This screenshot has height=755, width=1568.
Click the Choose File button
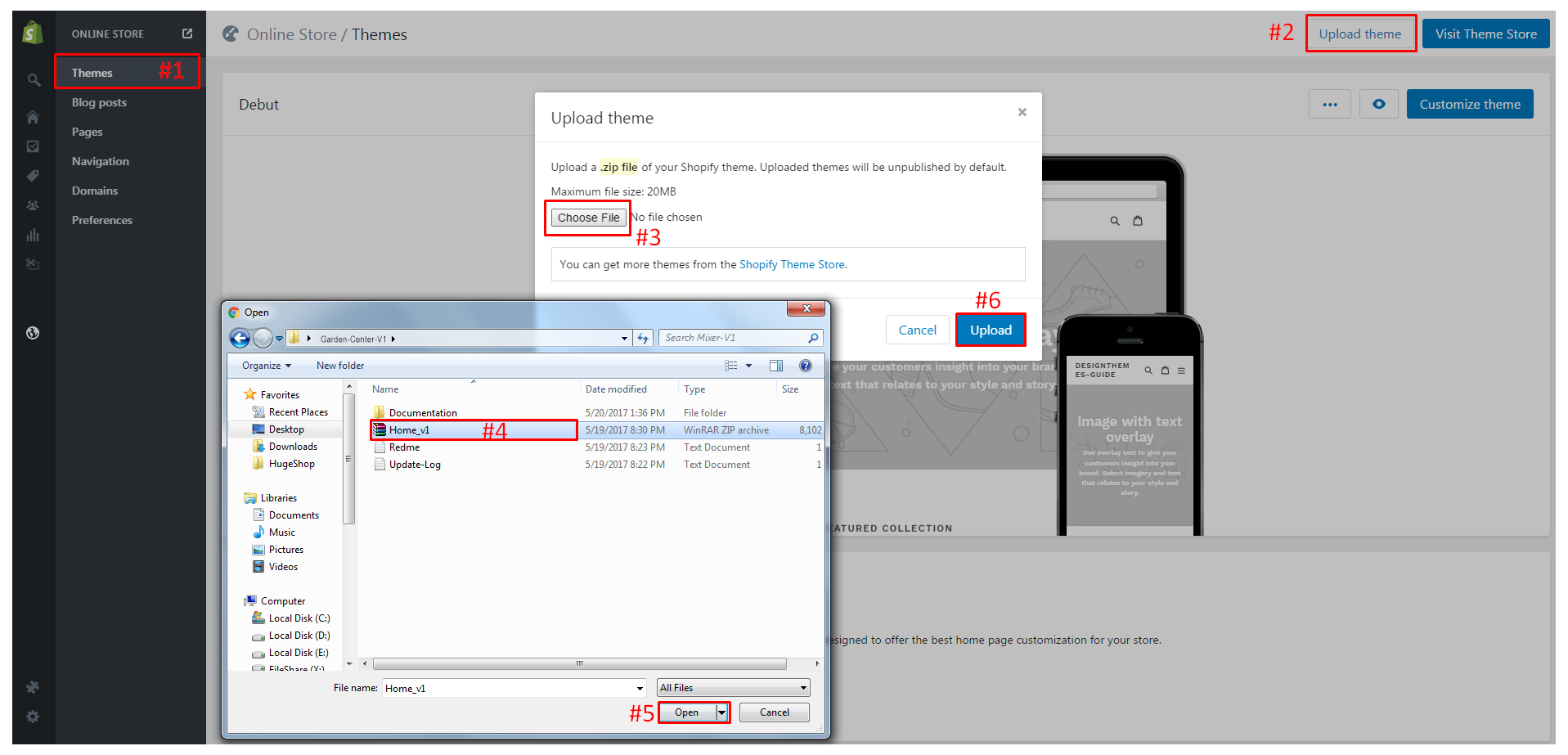(x=588, y=218)
